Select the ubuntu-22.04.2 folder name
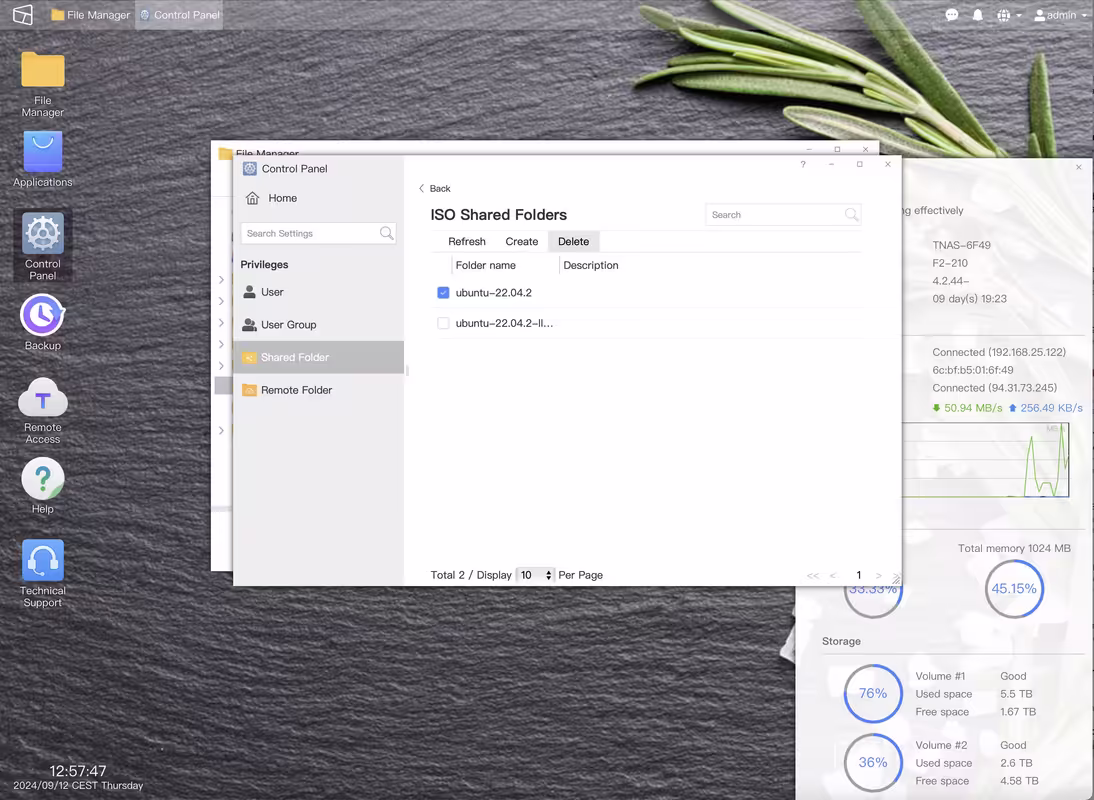Screen dimensions: 1094x800 pos(493,293)
